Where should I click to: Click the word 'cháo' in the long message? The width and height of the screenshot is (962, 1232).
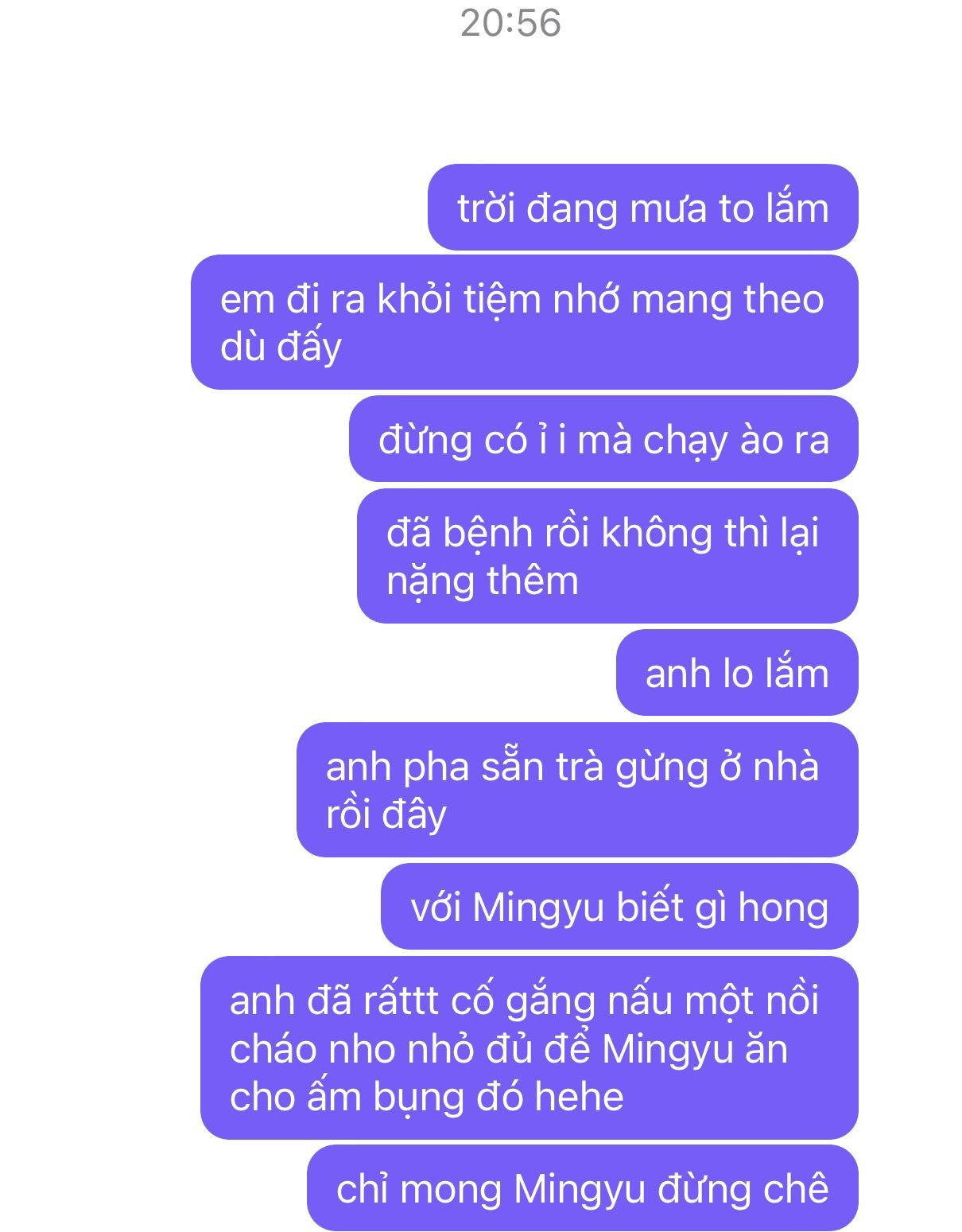273,1049
